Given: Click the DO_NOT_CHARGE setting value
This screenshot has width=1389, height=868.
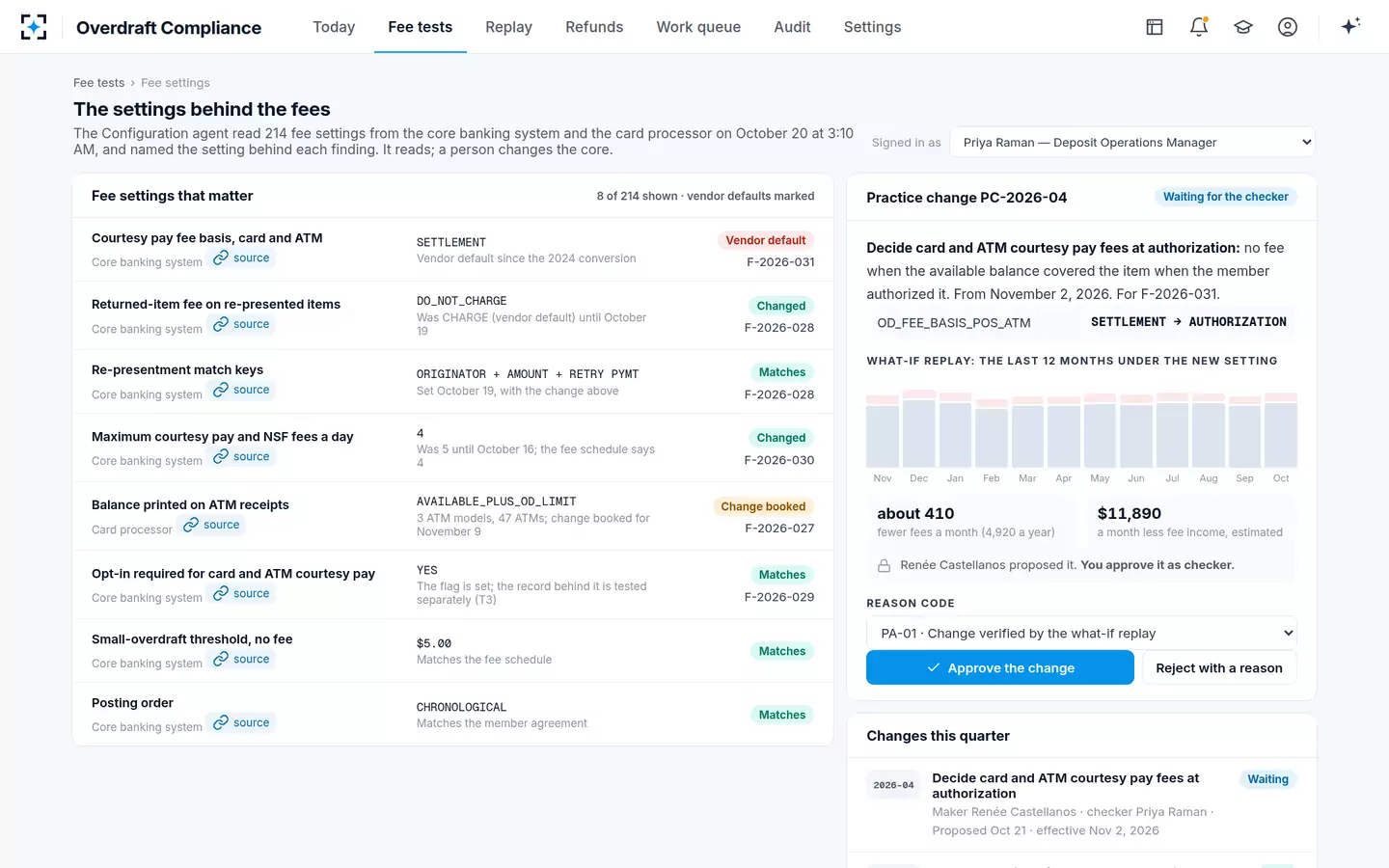Looking at the screenshot, I should 461,302.
